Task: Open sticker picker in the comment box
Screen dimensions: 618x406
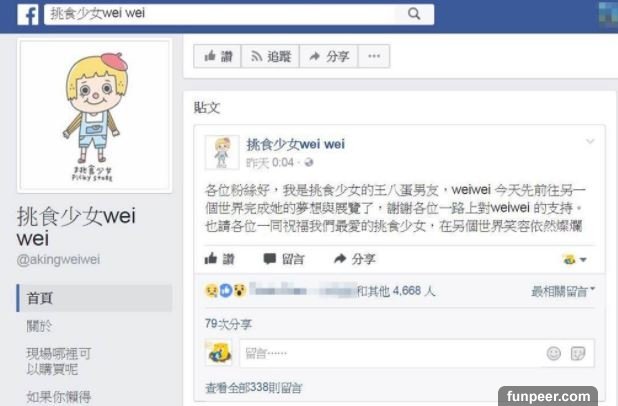Action: click(578, 353)
